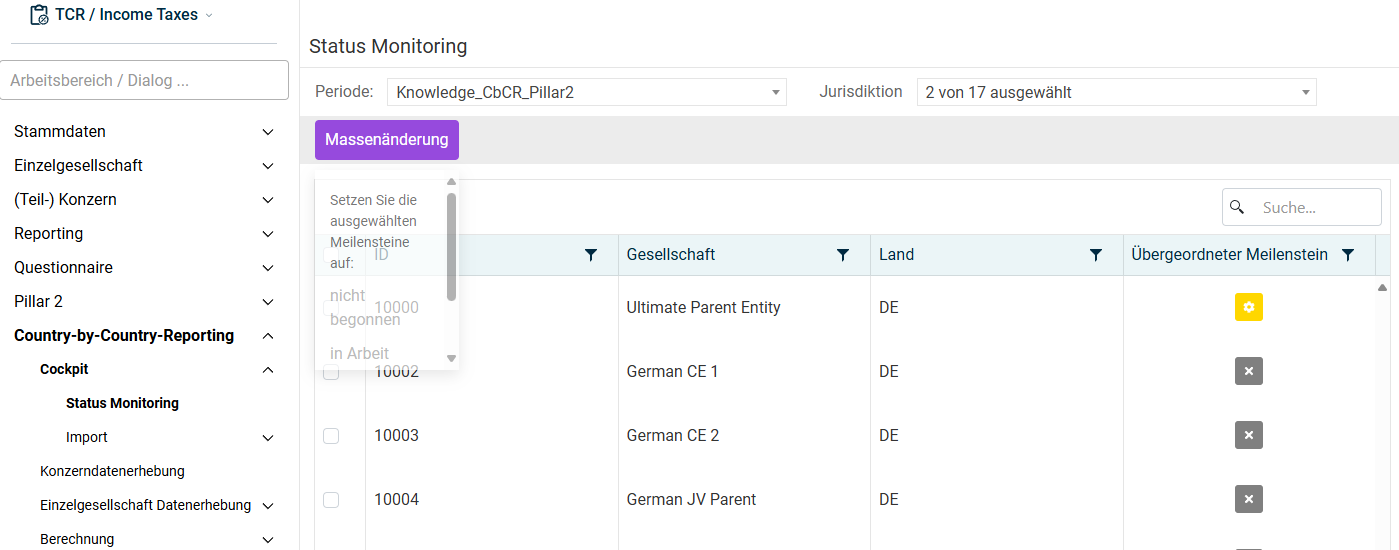Select 'nicht begonnen' in the milestone menu

pyautogui.click(x=365, y=307)
